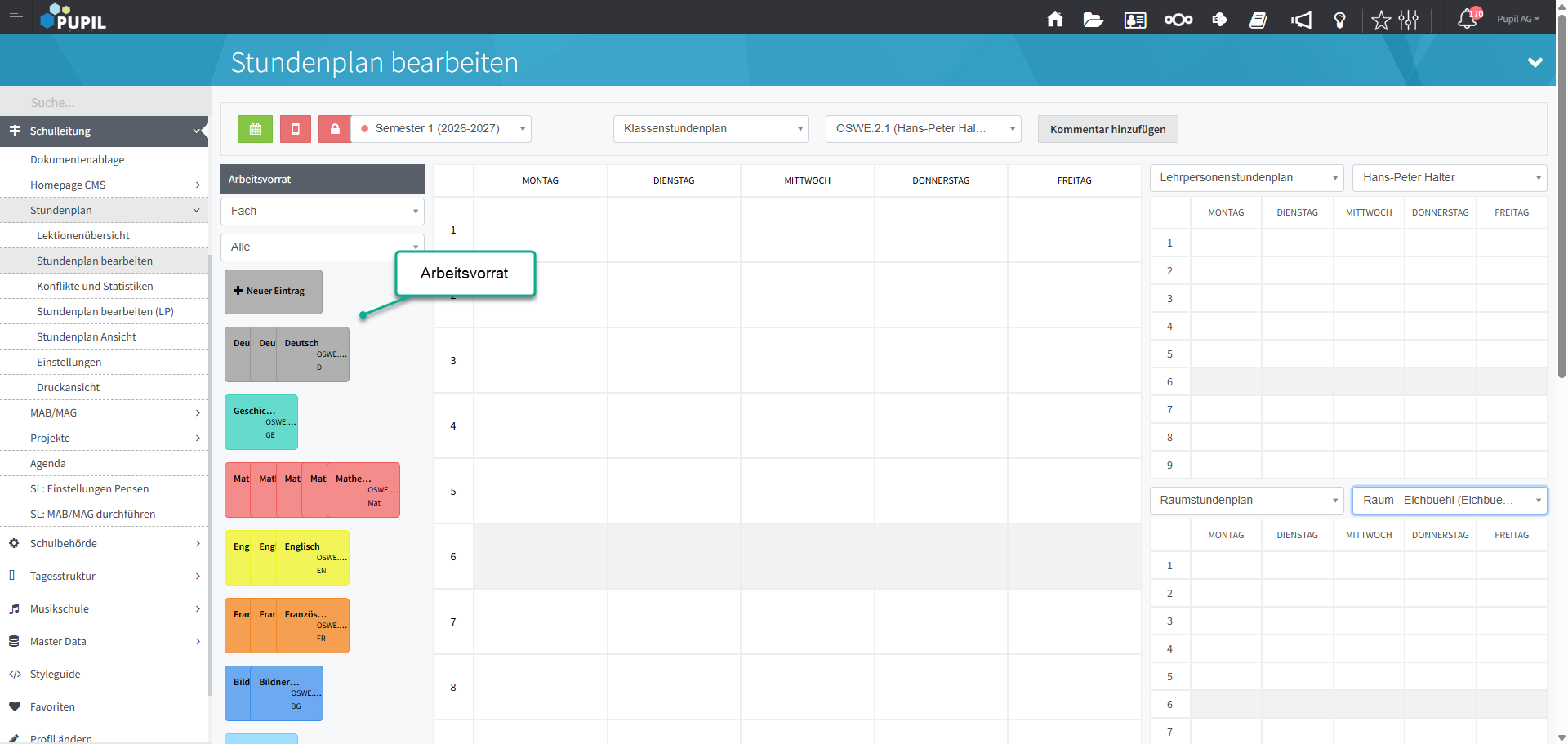Click the Schulbehörde gear icon

tap(14, 543)
